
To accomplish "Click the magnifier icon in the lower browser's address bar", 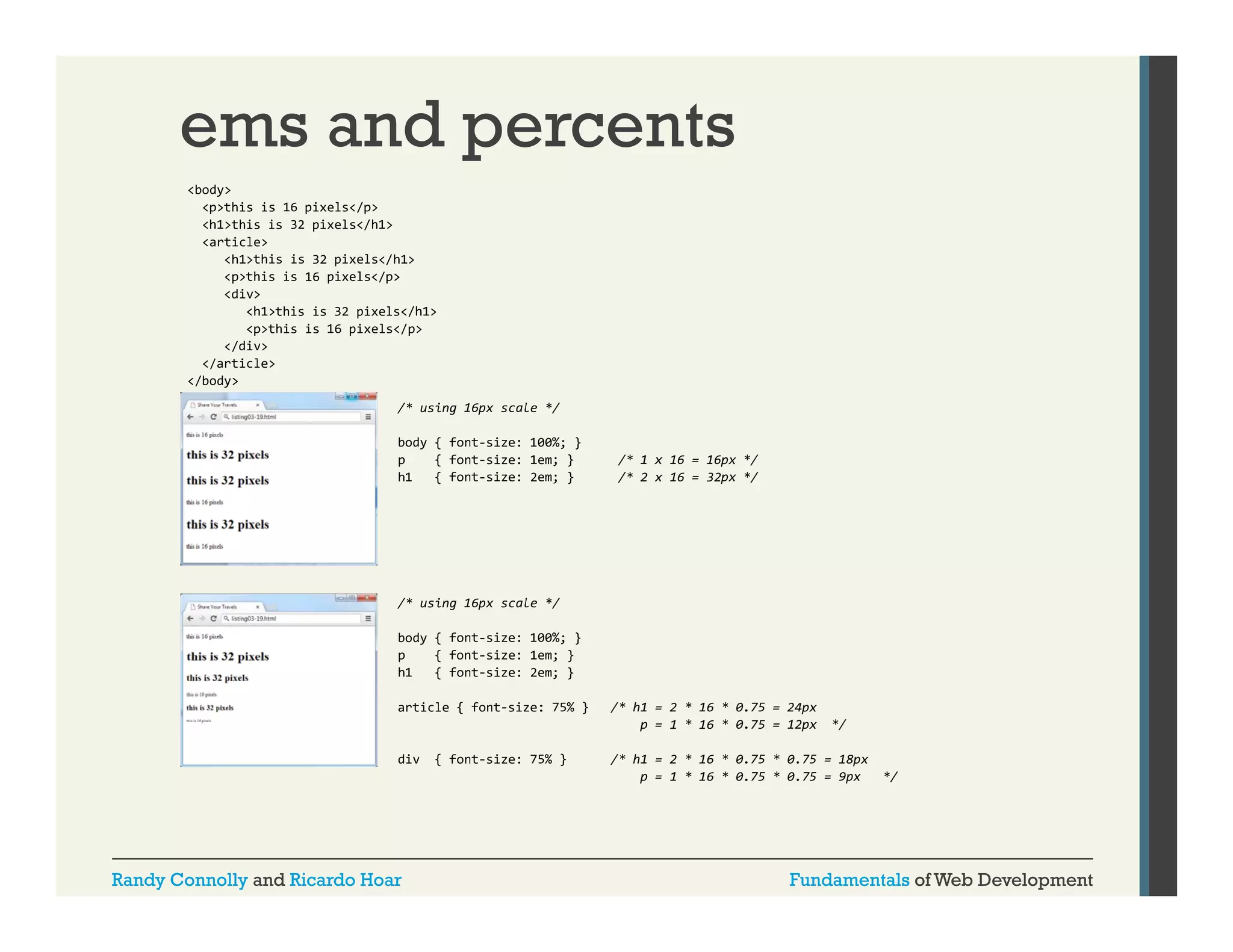I will (x=226, y=618).
